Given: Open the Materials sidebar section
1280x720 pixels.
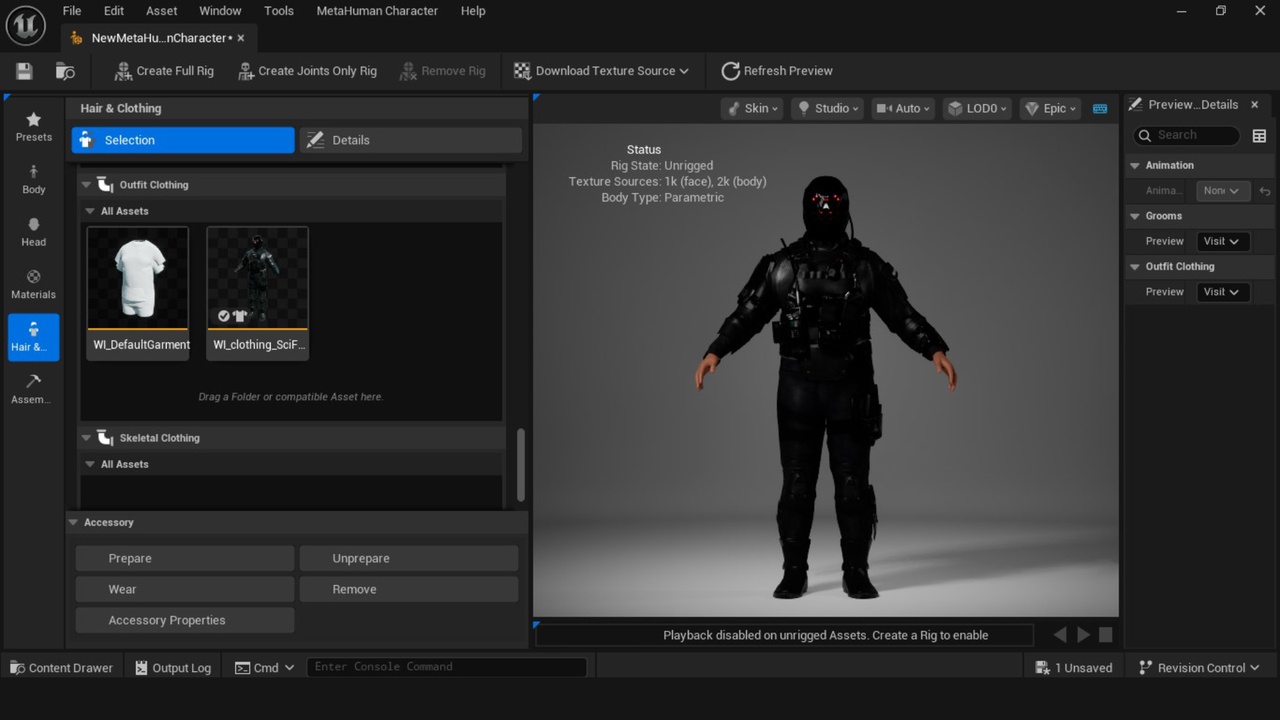Looking at the screenshot, I should (x=34, y=285).
